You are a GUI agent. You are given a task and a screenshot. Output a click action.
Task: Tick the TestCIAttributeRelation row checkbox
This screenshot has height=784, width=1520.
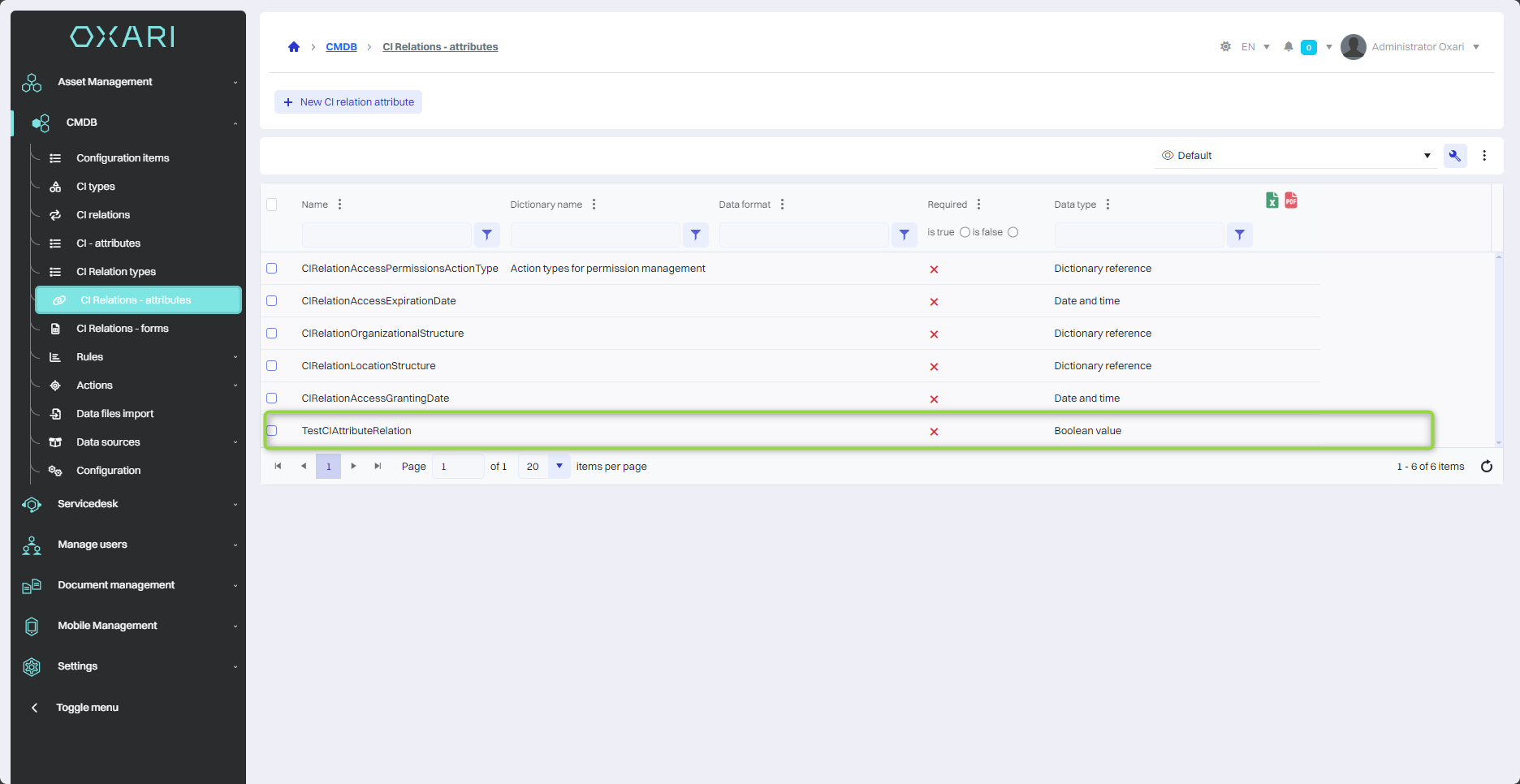272,431
